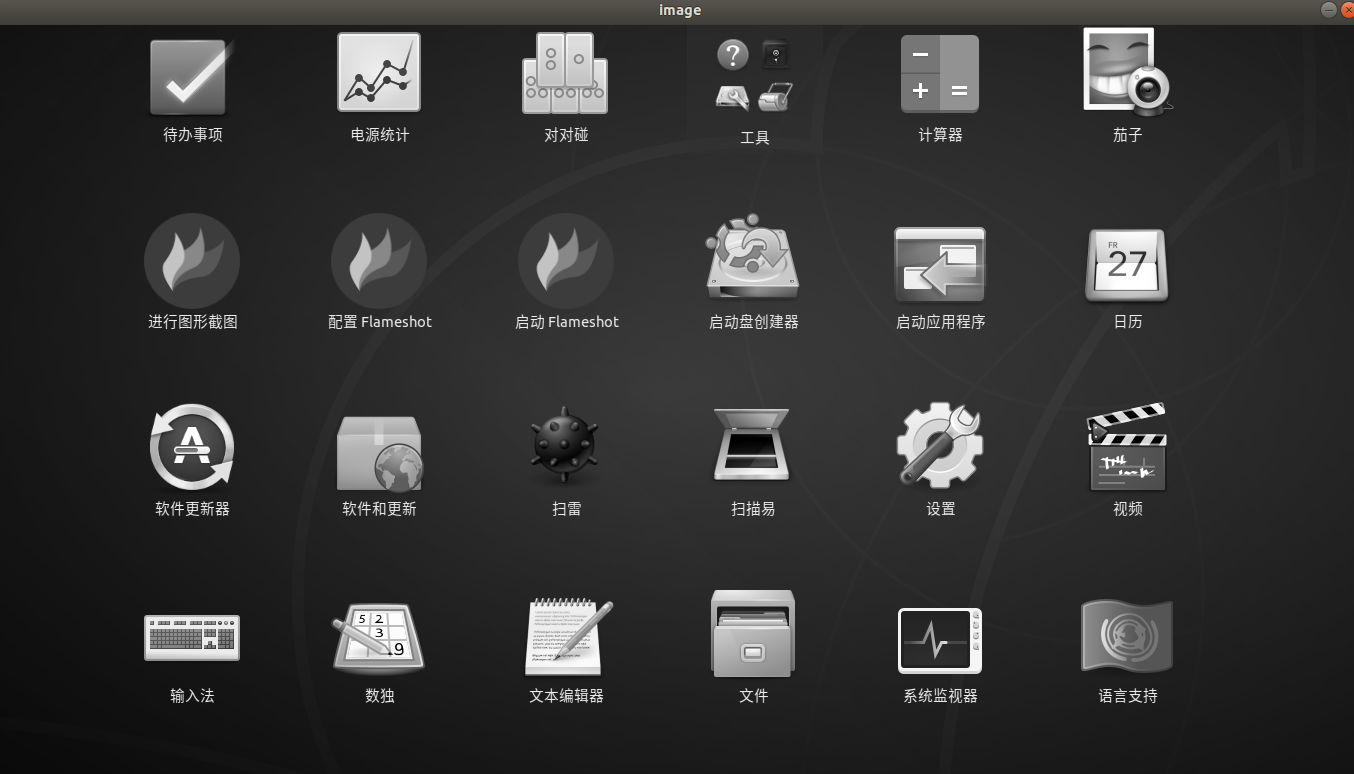
Task: Launch 启动应用程序 startup applications icon
Action: 940,263
